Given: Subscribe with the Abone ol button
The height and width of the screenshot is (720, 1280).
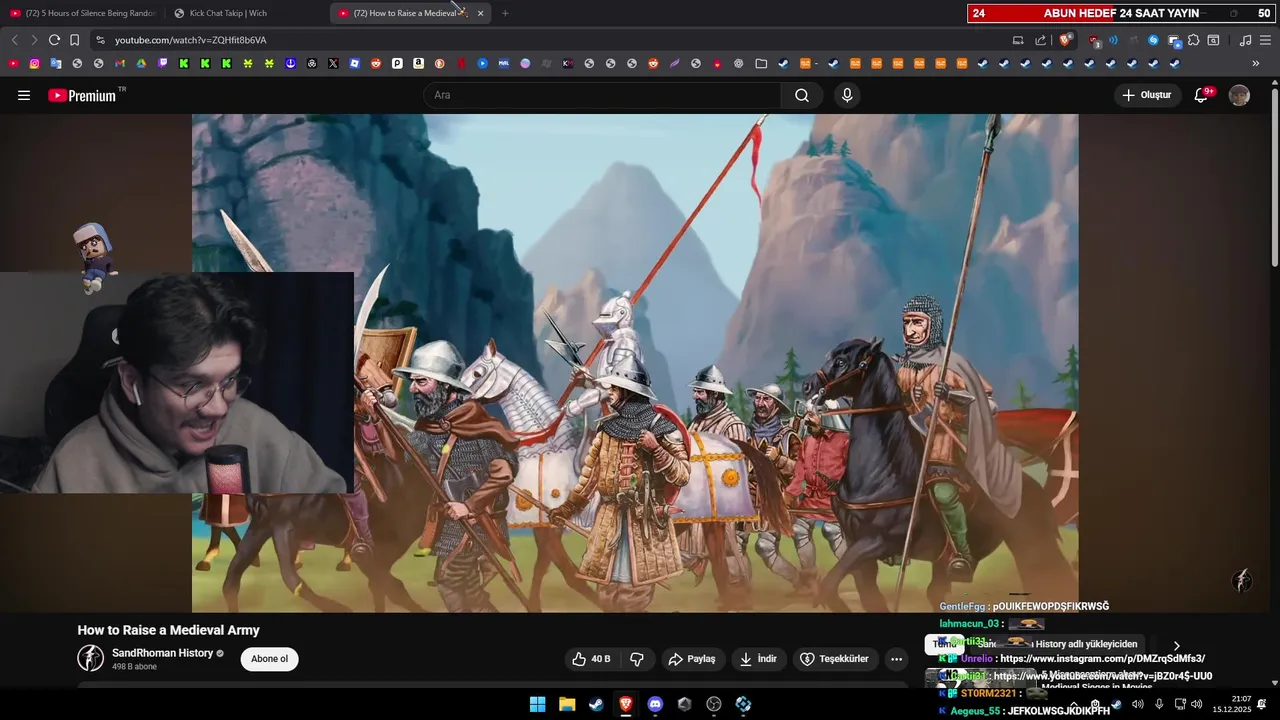Looking at the screenshot, I should pos(269,659).
